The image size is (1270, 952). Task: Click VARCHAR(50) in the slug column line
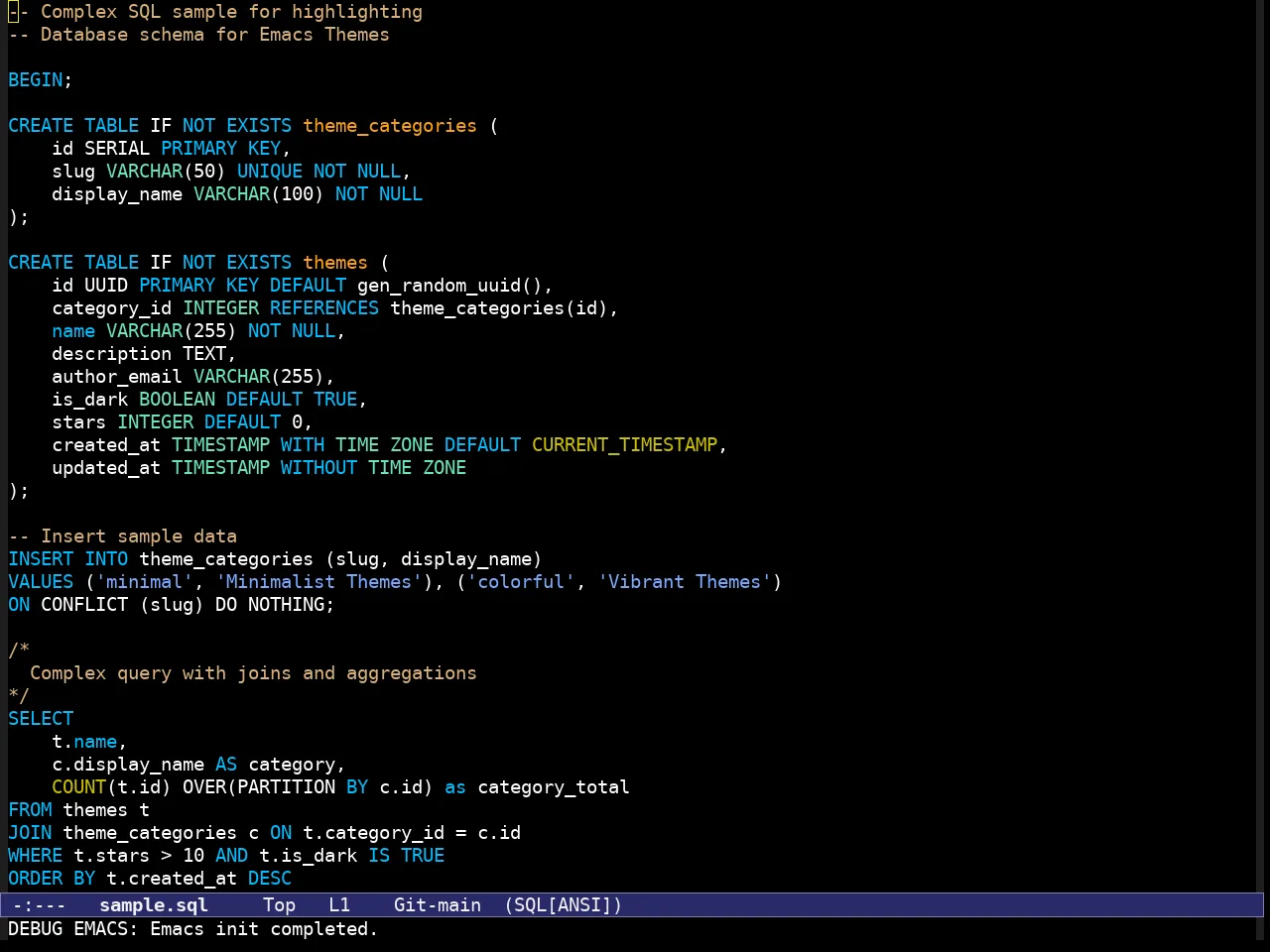click(166, 172)
